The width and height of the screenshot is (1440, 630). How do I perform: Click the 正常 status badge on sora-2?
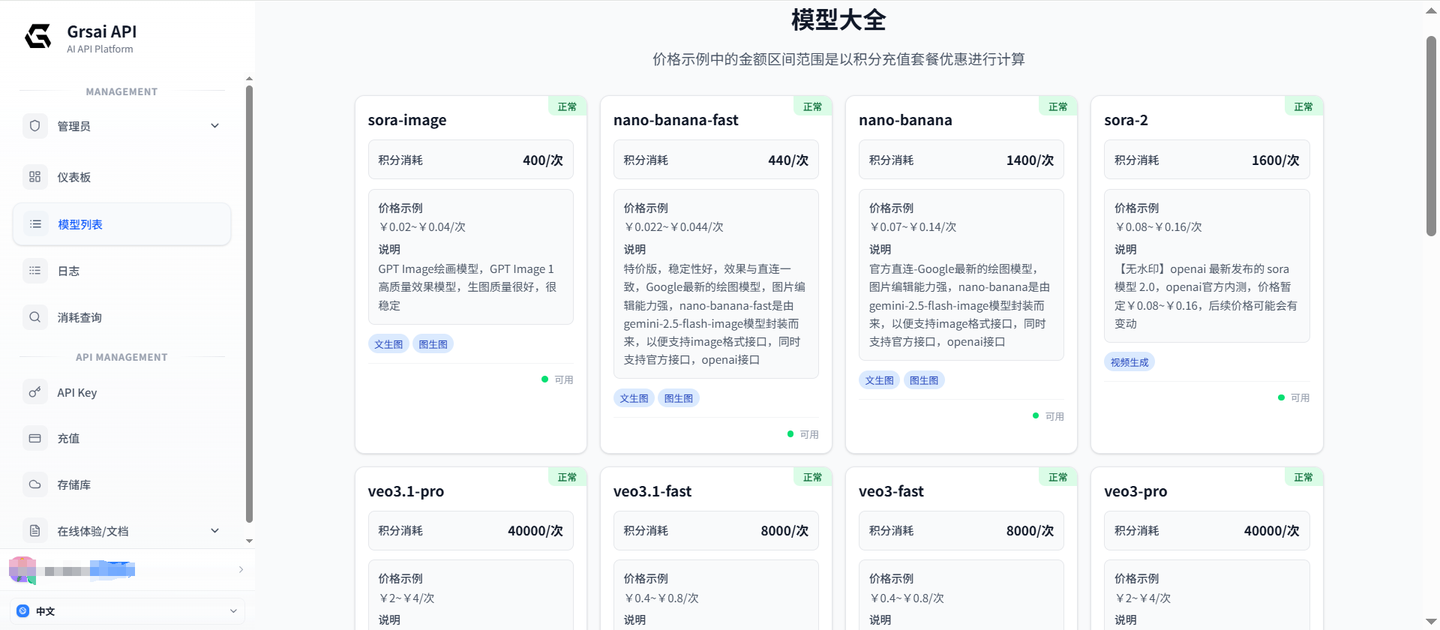1303,107
